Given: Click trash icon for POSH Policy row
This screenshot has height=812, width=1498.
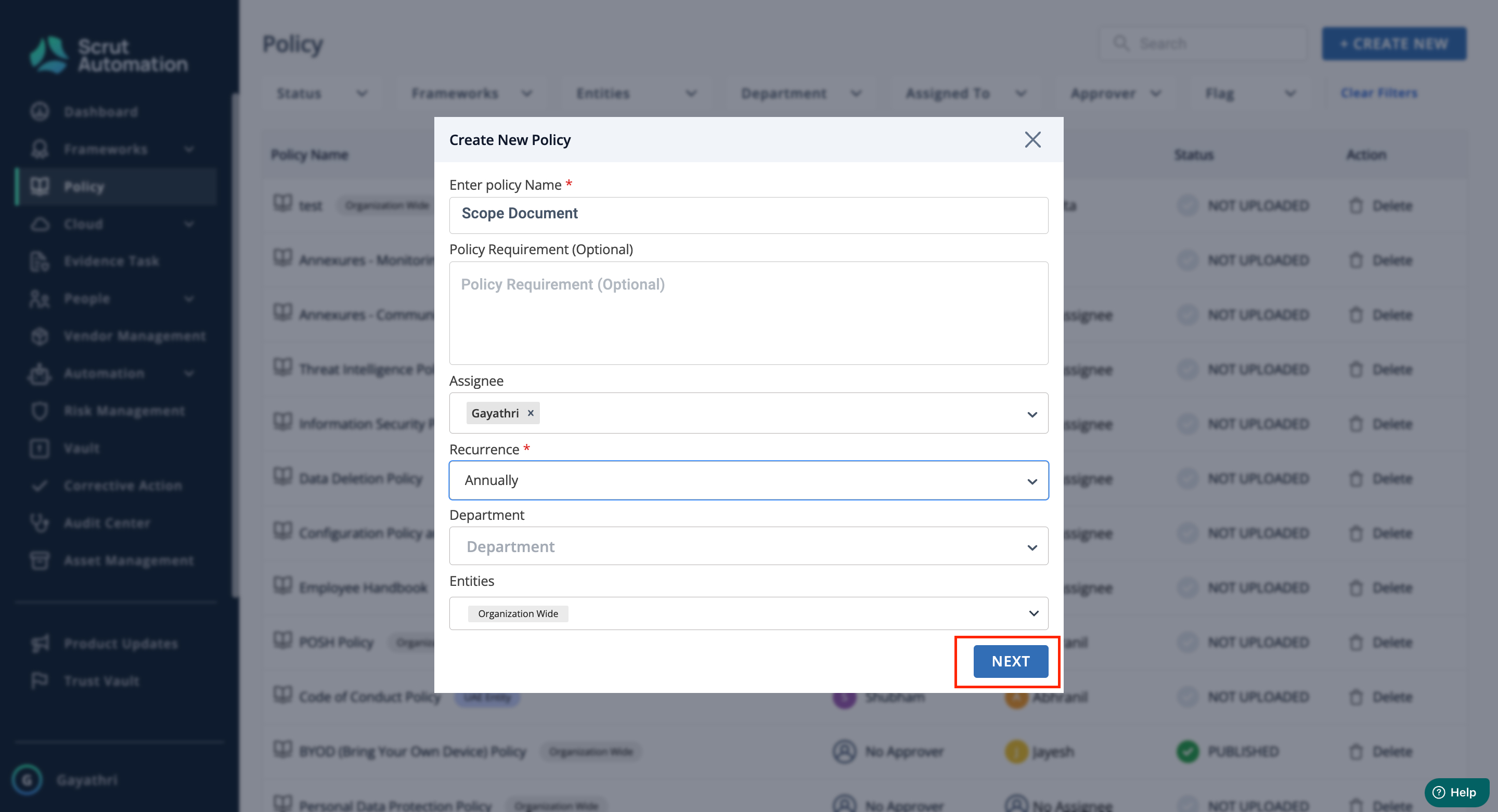Looking at the screenshot, I should 1355,643.
